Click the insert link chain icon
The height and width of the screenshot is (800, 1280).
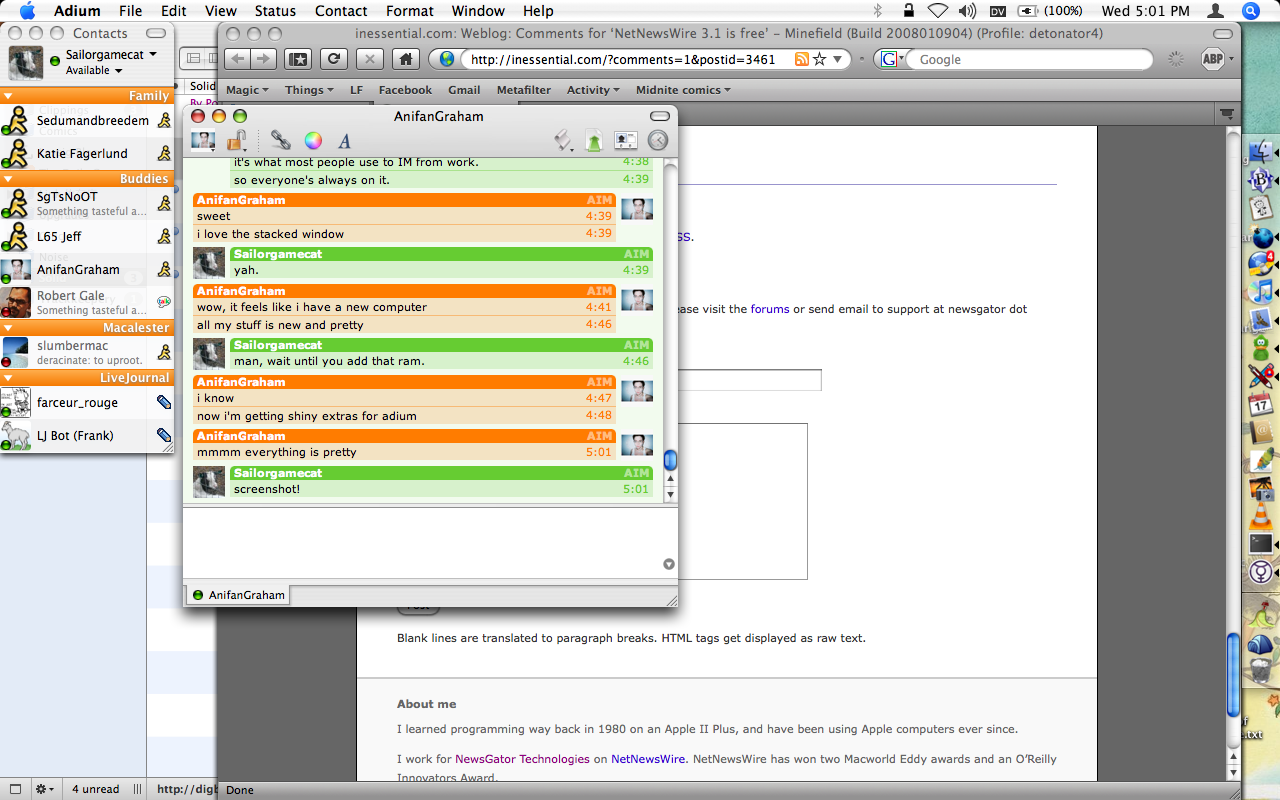280,141
